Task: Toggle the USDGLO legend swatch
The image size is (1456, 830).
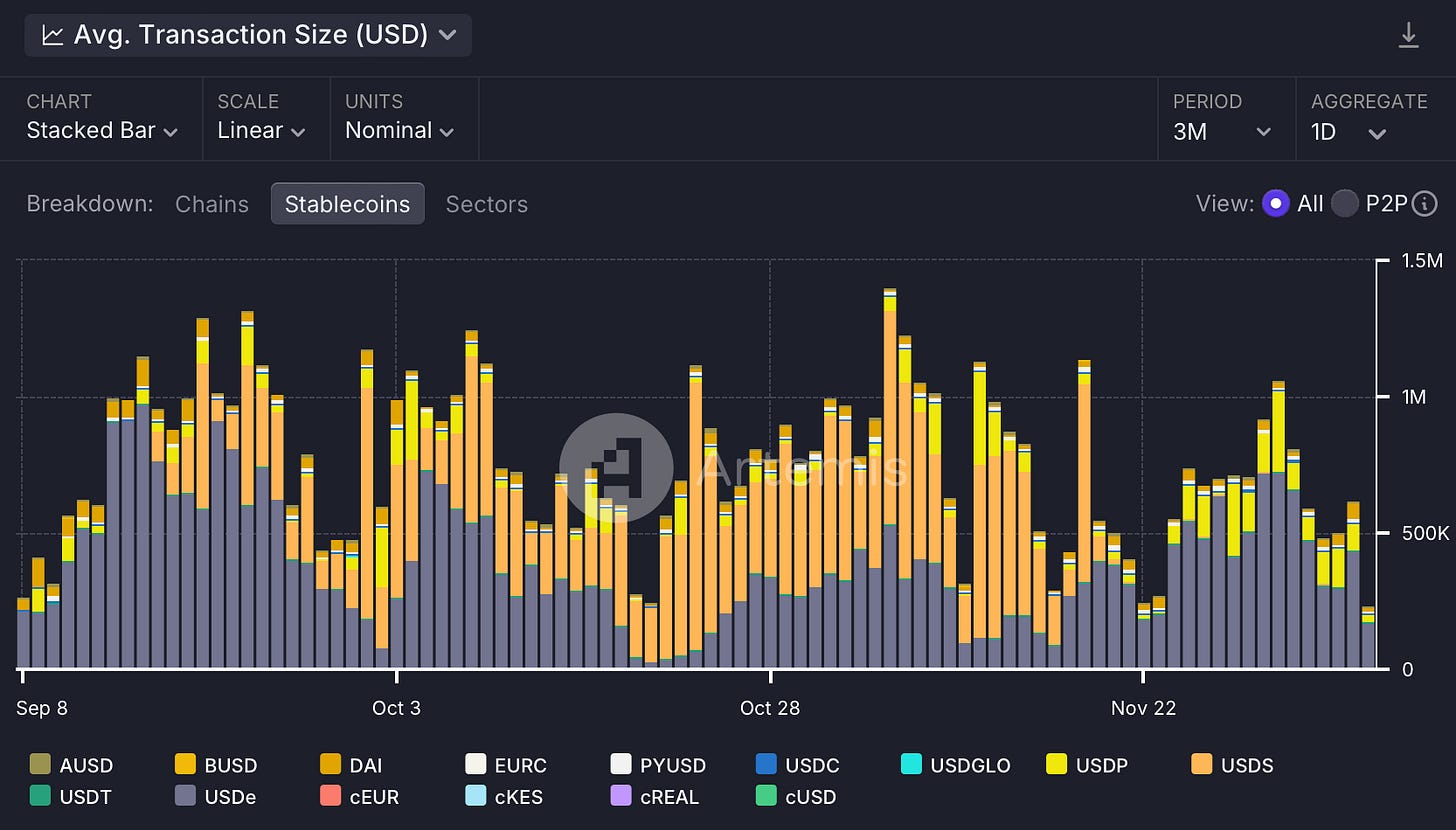Action: pyautogui.click(x=912, y=765)
